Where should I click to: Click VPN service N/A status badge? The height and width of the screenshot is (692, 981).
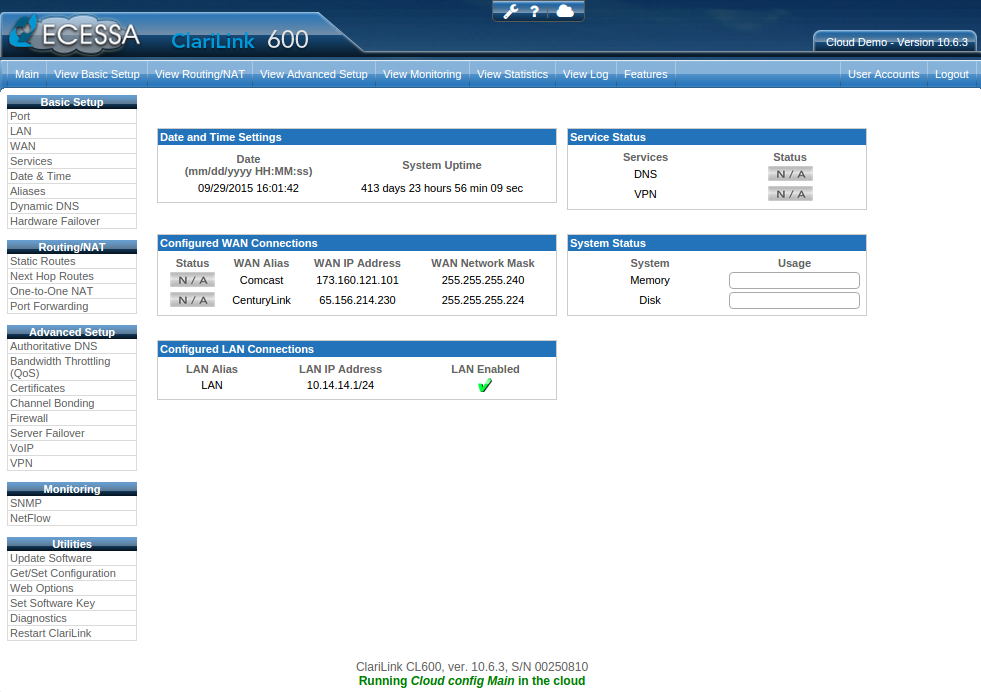[x=790, y=194]
